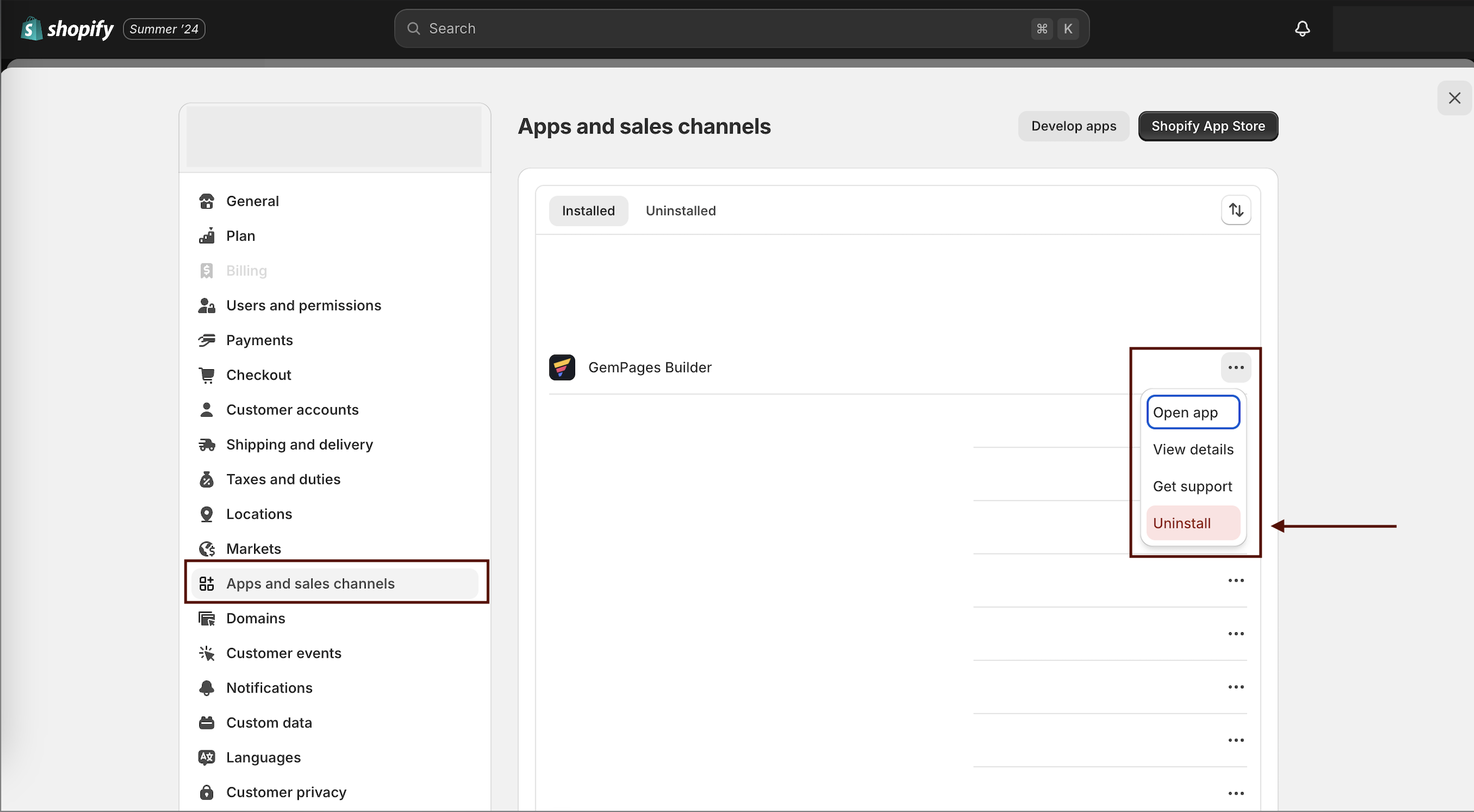Select View details menu option
Image resolution: width=1474 pixels, height=812 pixels.
1192,449
